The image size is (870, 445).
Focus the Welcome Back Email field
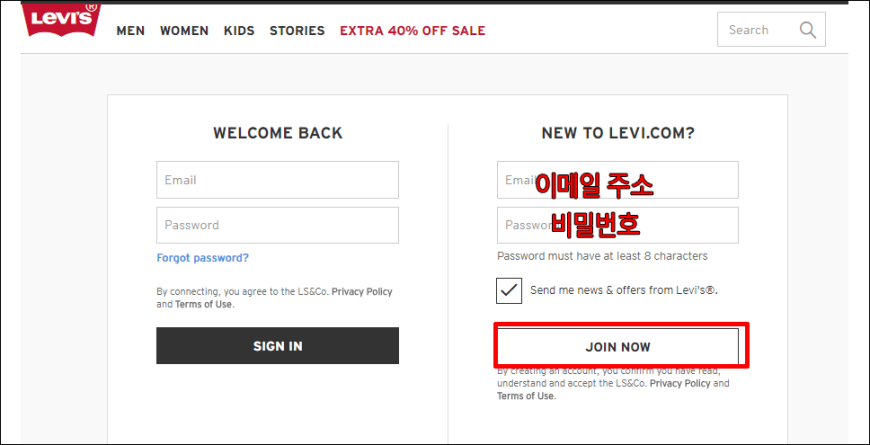[277, 180]
